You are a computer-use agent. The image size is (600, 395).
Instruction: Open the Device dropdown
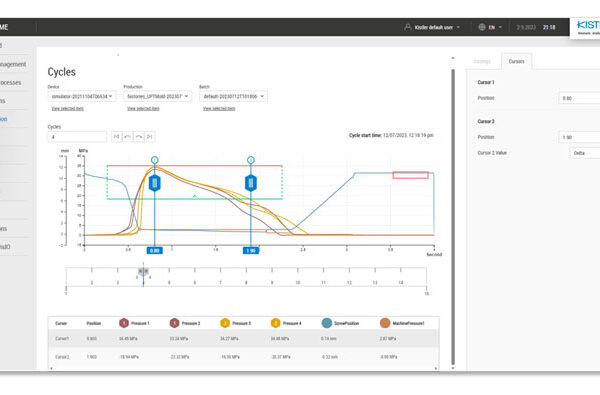[x=82, y=96]
